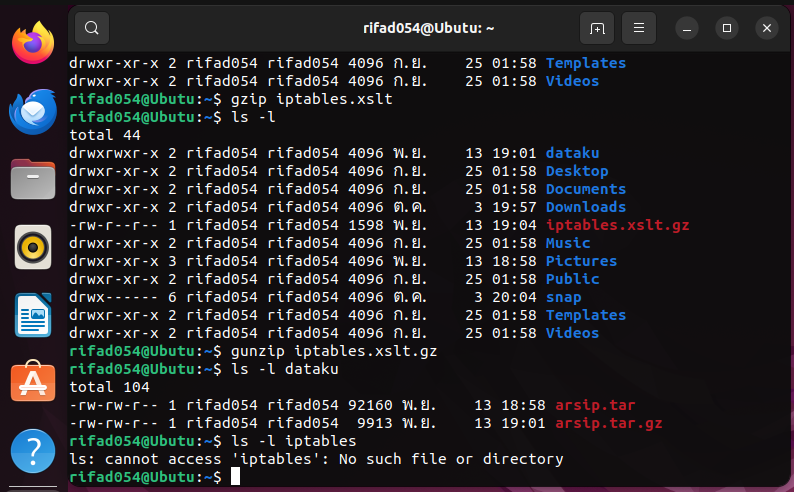Open Ubuntu Software app store

click(x=32, y=382)
